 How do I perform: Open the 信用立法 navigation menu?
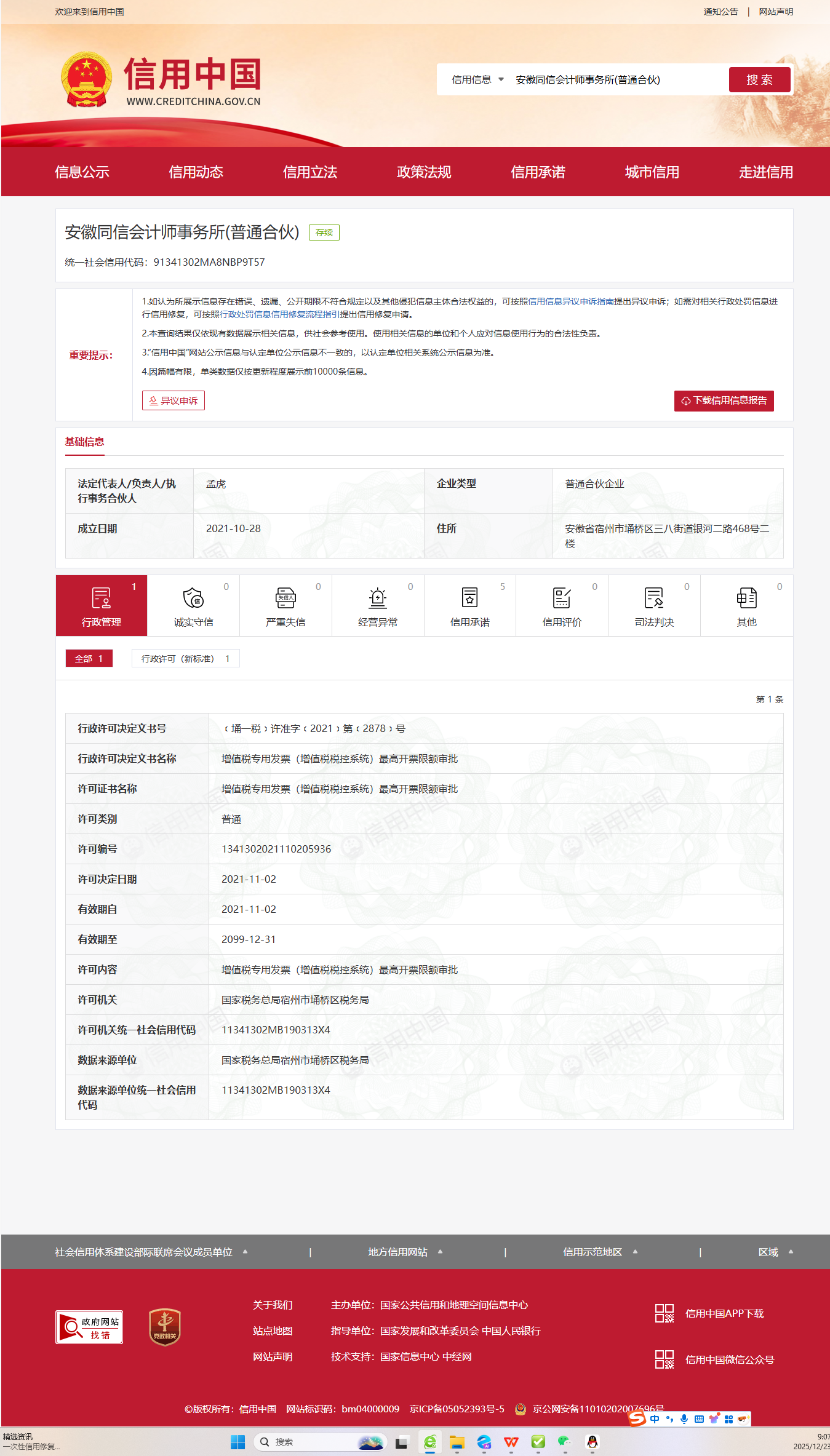[x=309, y=172]
